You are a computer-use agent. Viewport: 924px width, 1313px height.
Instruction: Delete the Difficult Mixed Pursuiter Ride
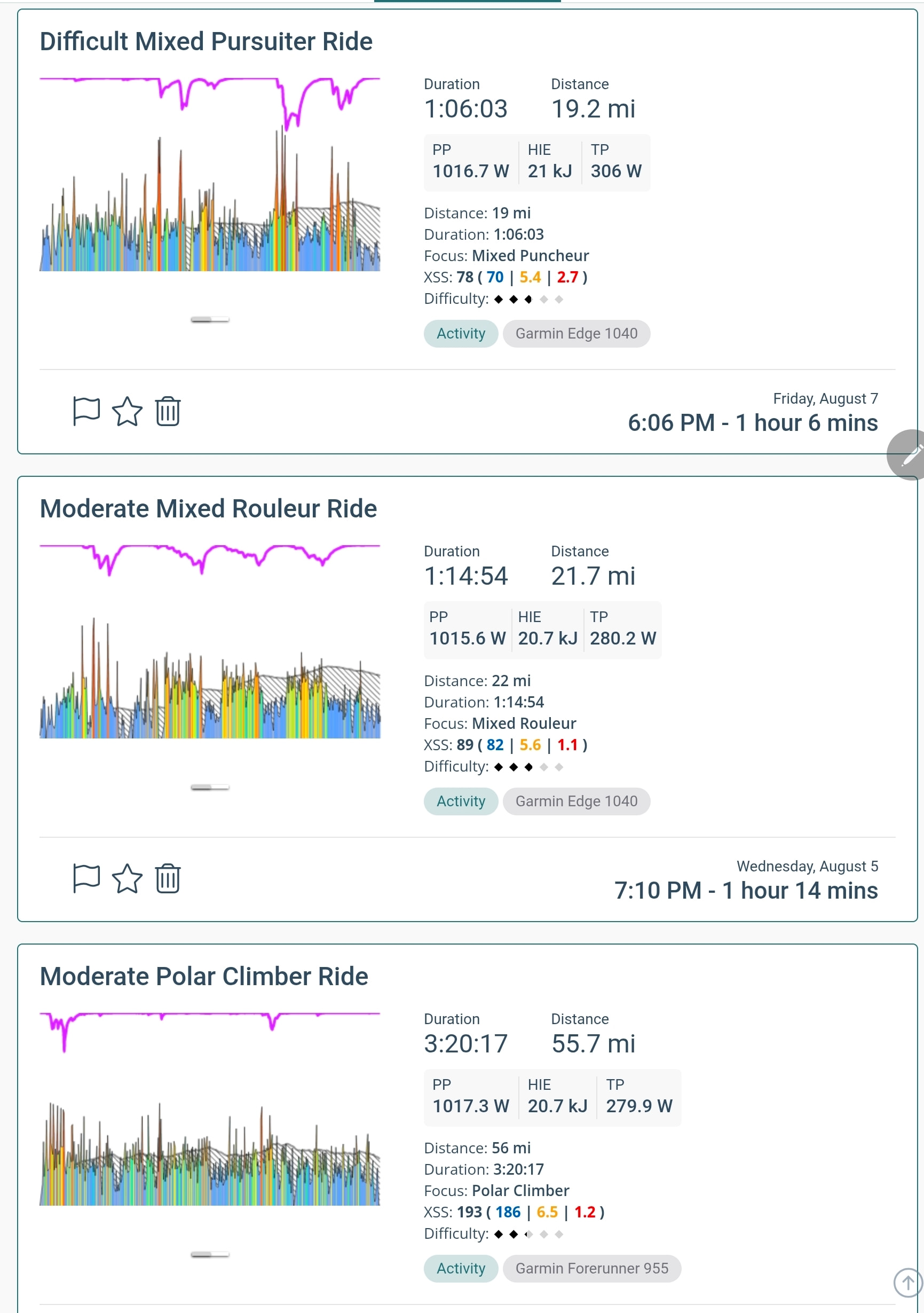click(168, 411)
